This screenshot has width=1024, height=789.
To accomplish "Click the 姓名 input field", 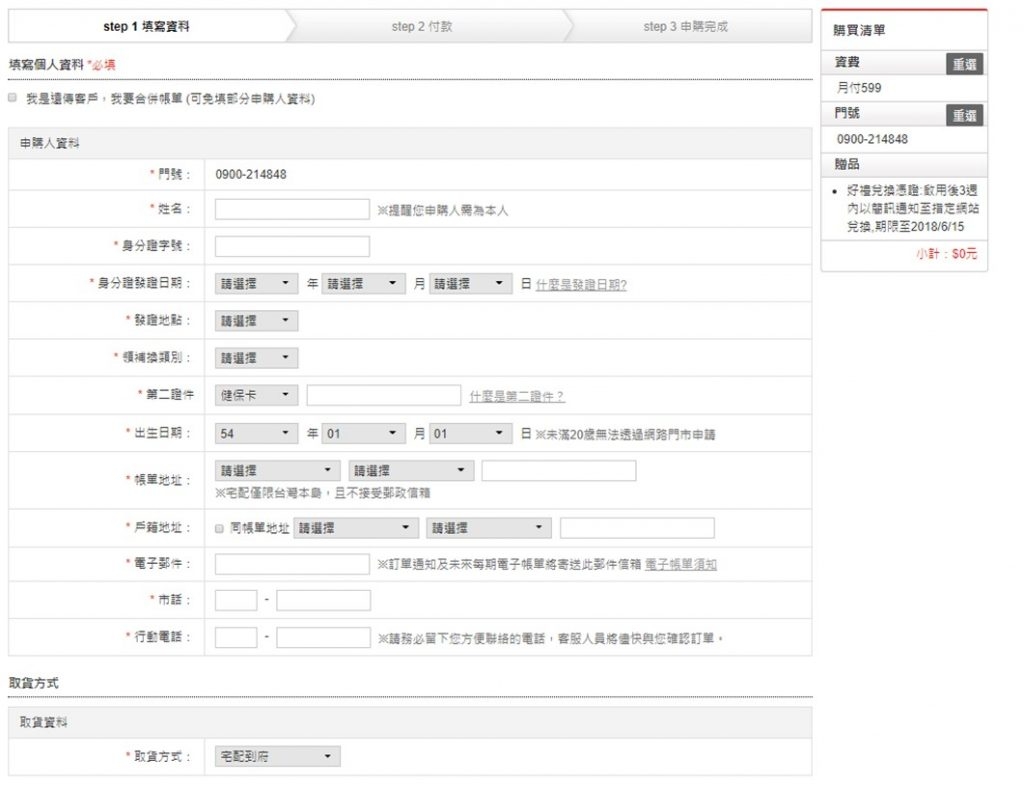I will (x=292, y=209).
